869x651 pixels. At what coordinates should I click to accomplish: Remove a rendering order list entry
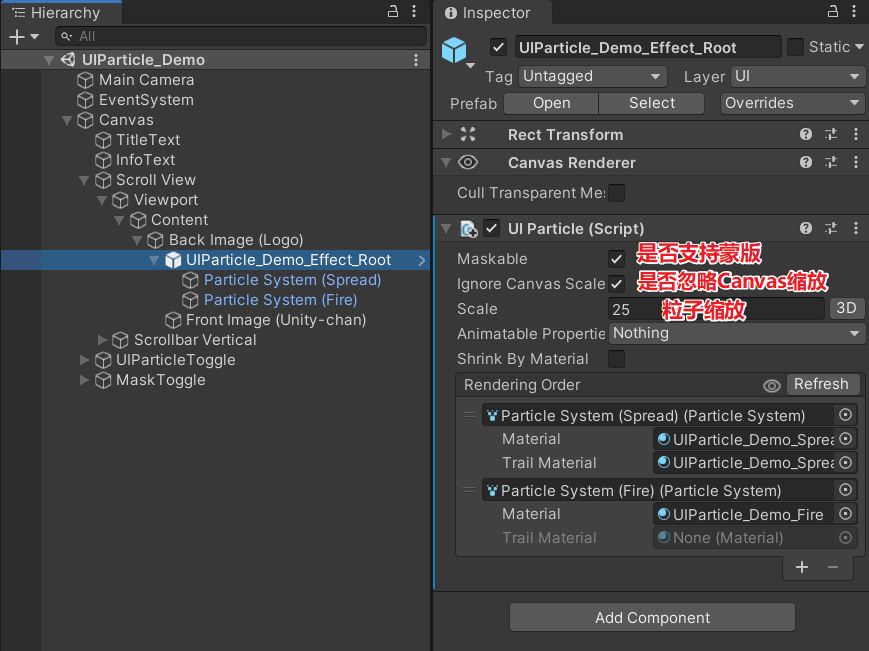(x=832, y=567)
